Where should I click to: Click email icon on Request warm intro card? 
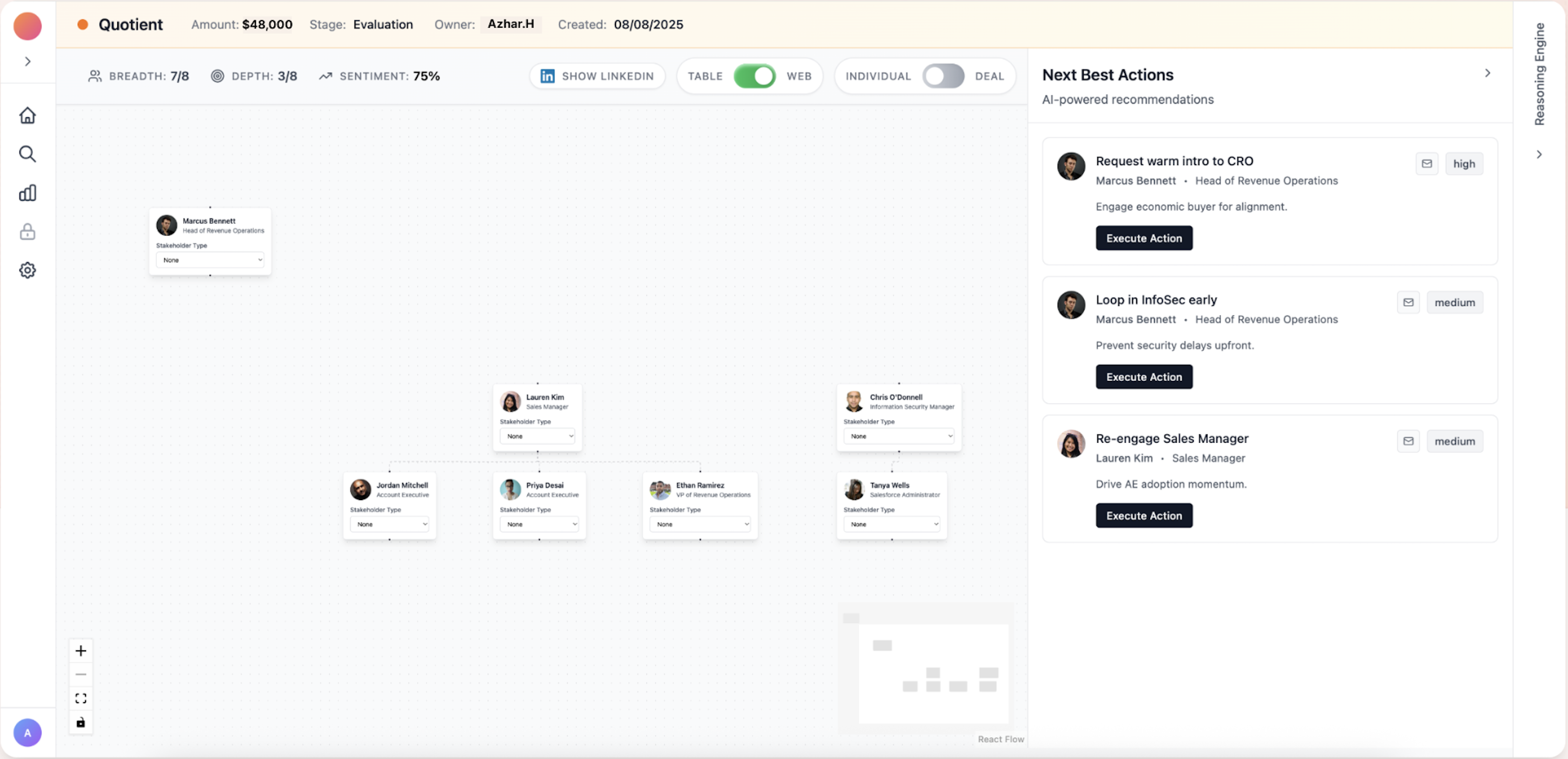pos(1427,163)
